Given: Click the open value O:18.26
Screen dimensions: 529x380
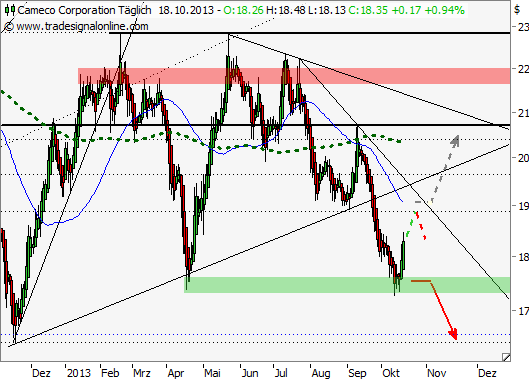Looking at the screenshot, I should pos(243,10).
